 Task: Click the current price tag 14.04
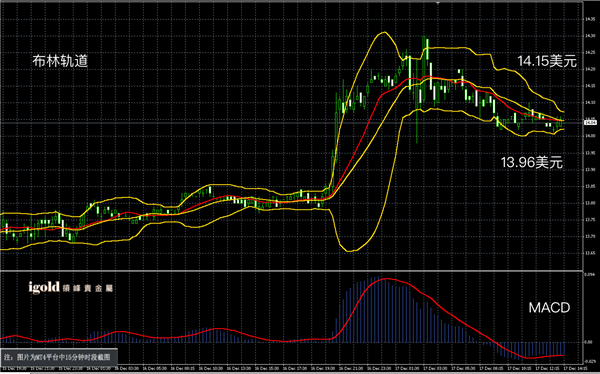(x=590, y=122)
